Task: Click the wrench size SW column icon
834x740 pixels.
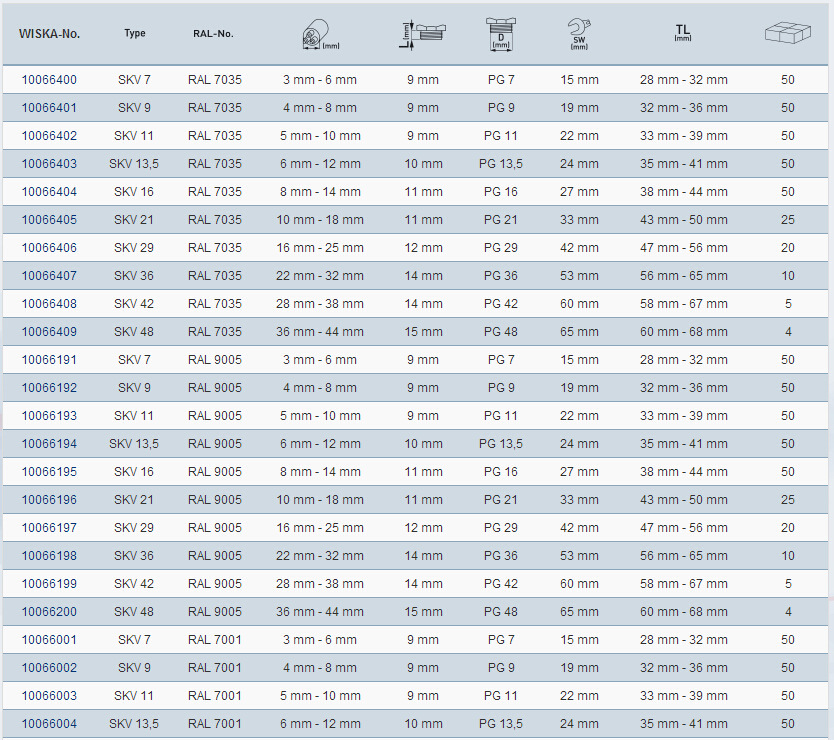Action: click(x=579, y=34)
